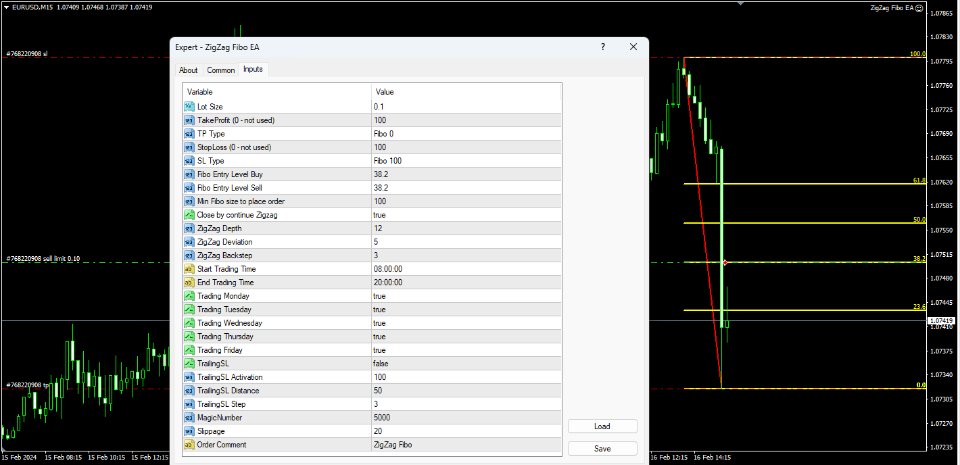Open the chart symbol dropdown arrow beside EURUSD,M15
The width and height of the screenshot is (960, 465).
[6, 7]
